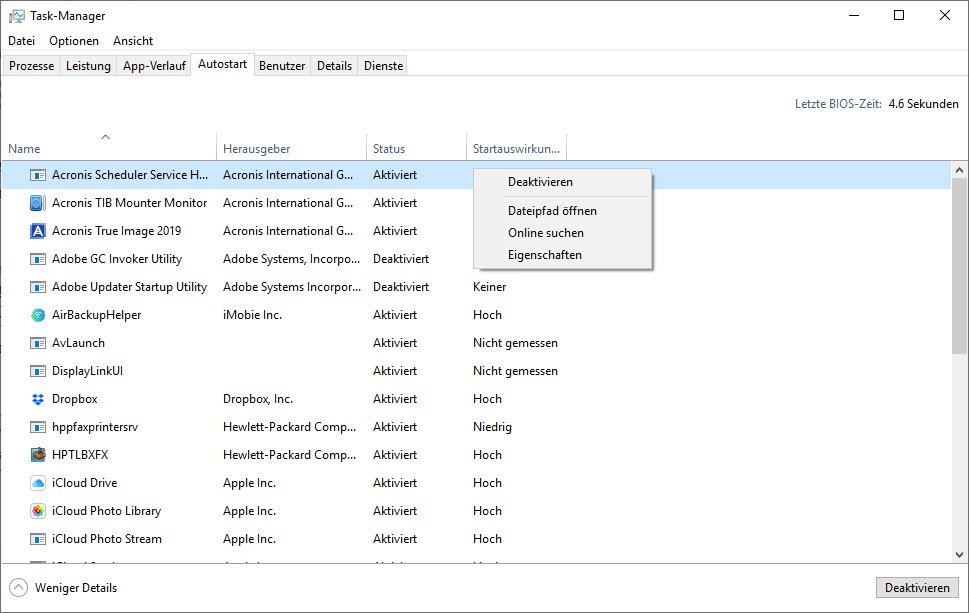Switch to the Prozesse tab
This screenshot has height=613, width=969.
31,66
